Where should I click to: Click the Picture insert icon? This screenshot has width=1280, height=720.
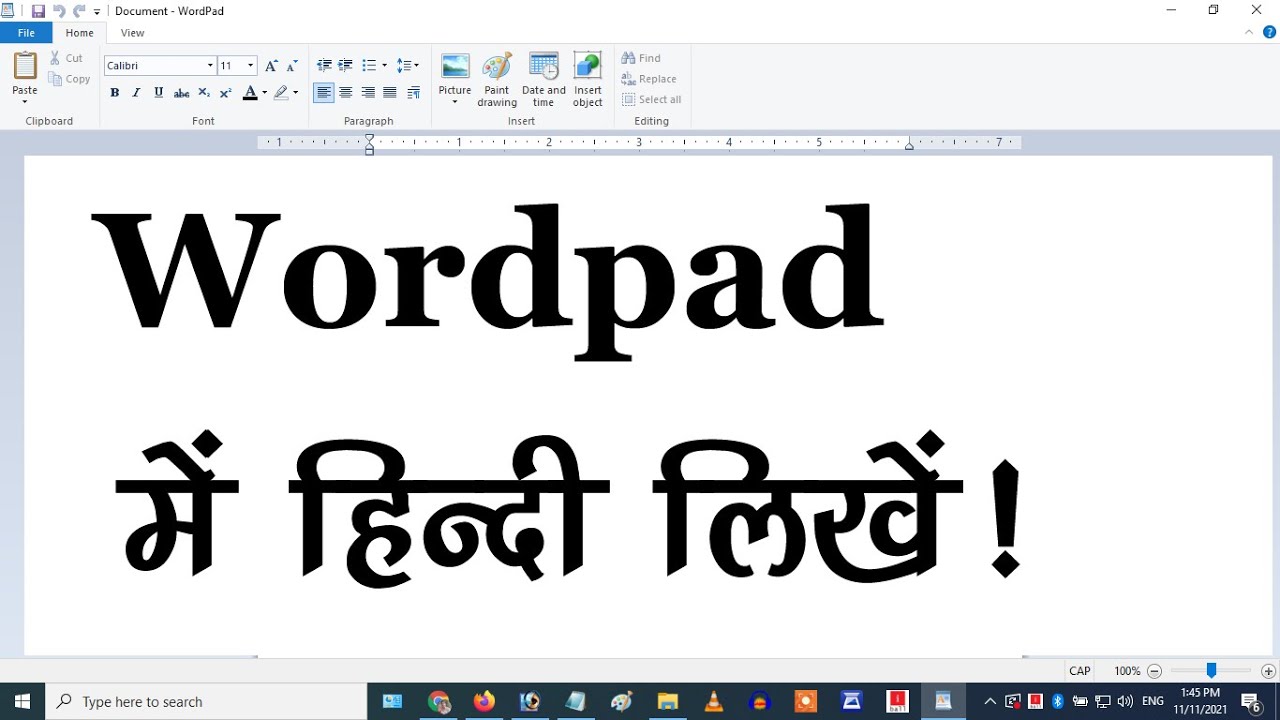(455, 67)
